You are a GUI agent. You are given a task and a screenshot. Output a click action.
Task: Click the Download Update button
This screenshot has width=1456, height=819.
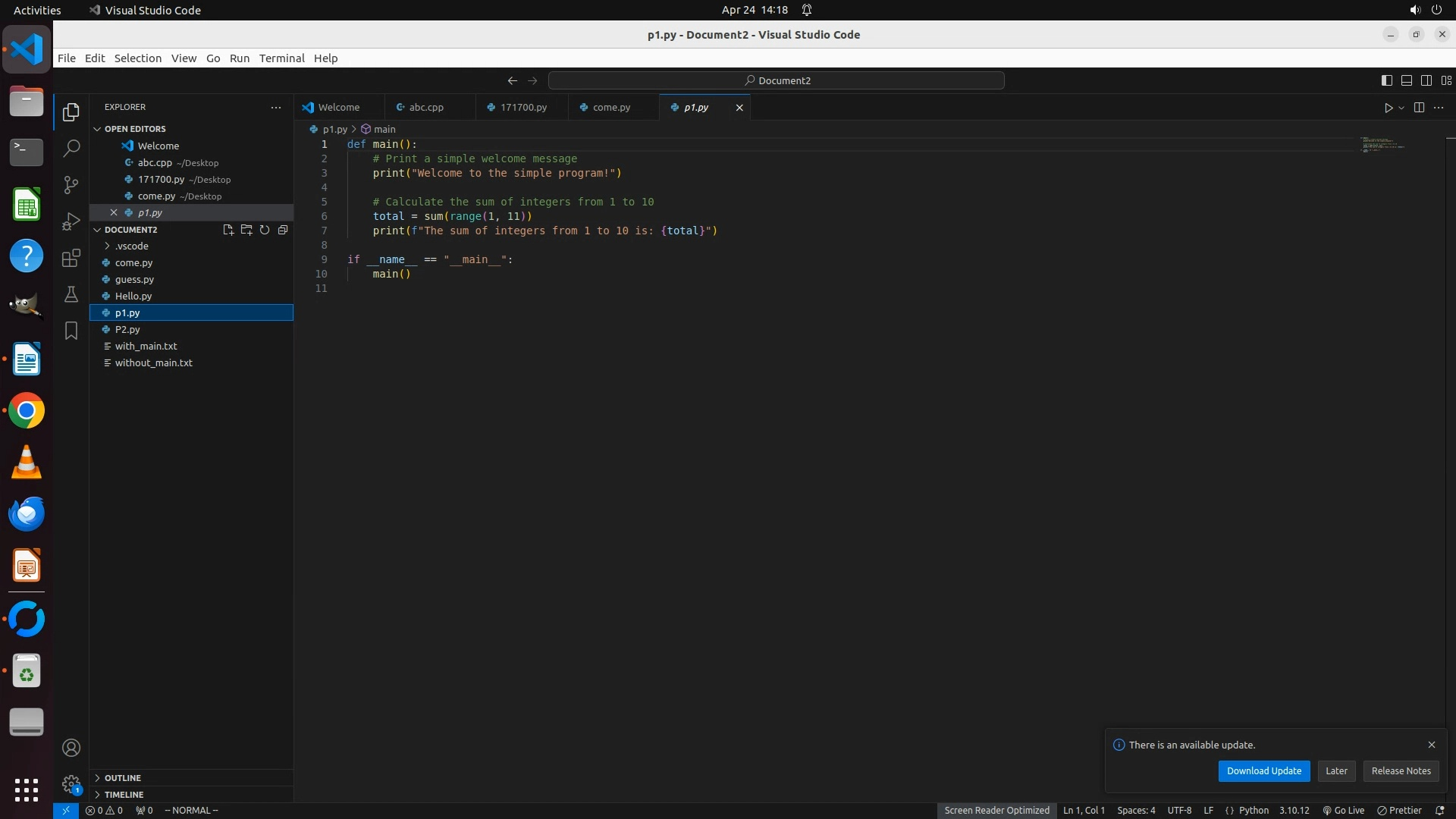pyautogui.click(x=1263, y=770)
